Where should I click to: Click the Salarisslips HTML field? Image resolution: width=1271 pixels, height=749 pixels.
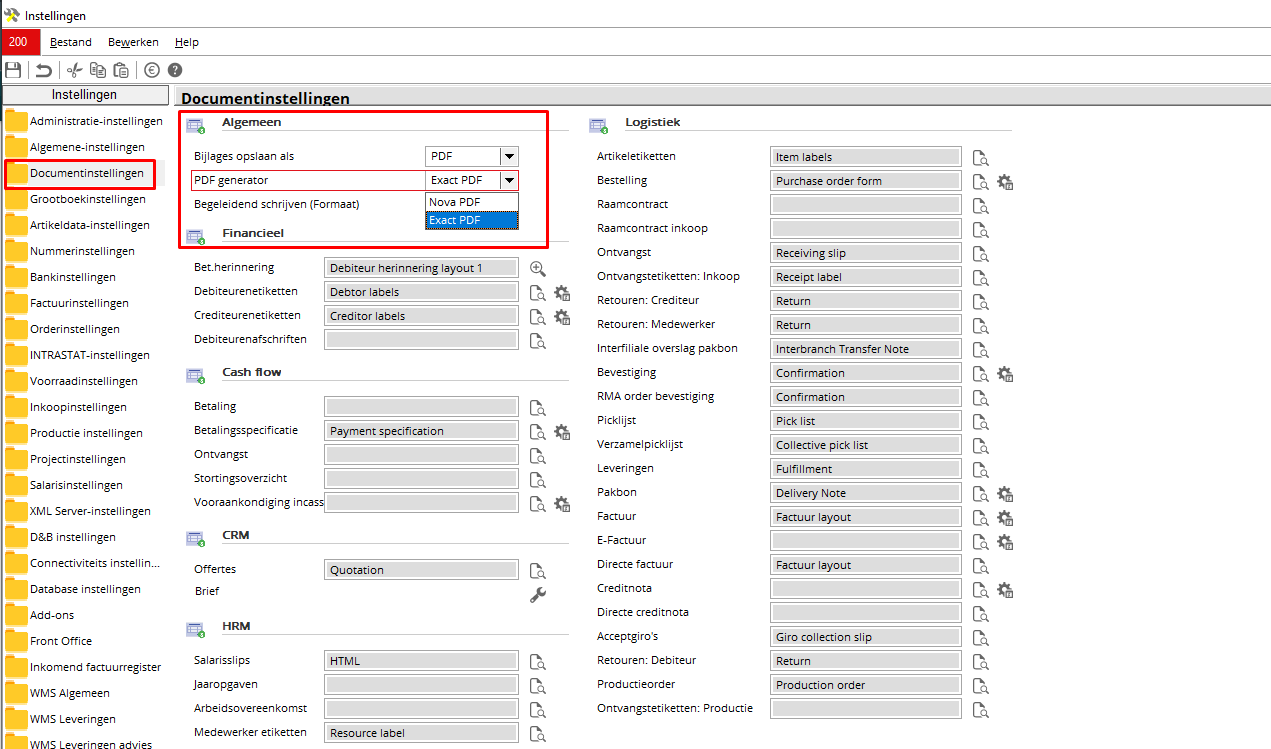422,661
